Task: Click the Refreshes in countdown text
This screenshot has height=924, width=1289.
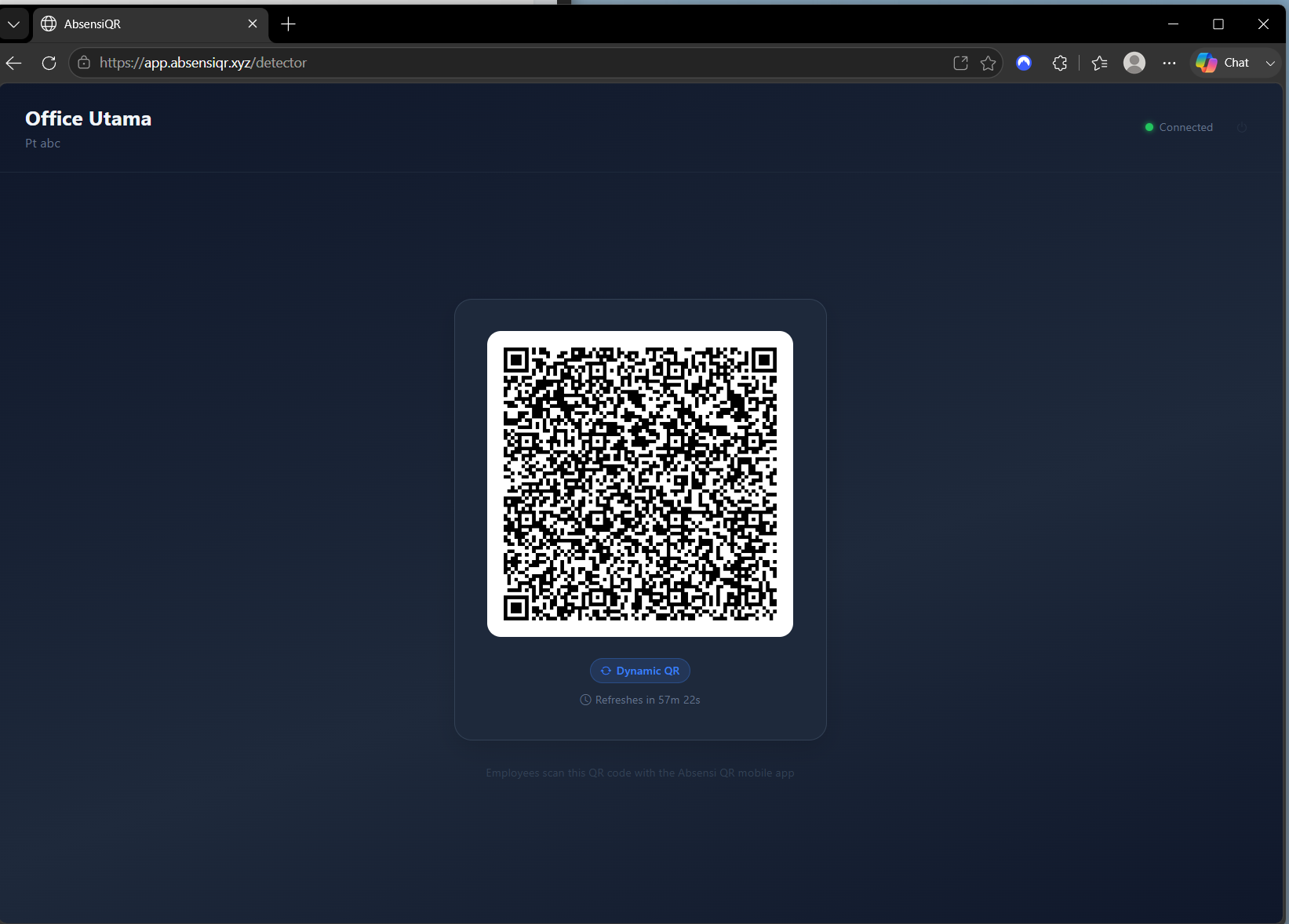Action: tap(648, 700)
